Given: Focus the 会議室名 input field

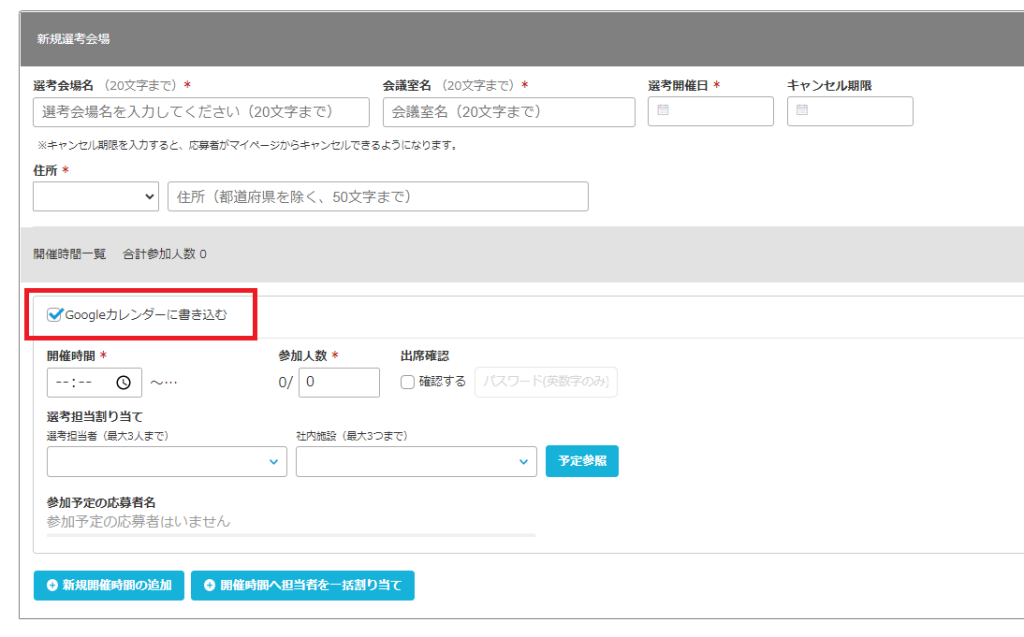Looking at the screenshot, I should pyautogui.click(x=508, y=112).
